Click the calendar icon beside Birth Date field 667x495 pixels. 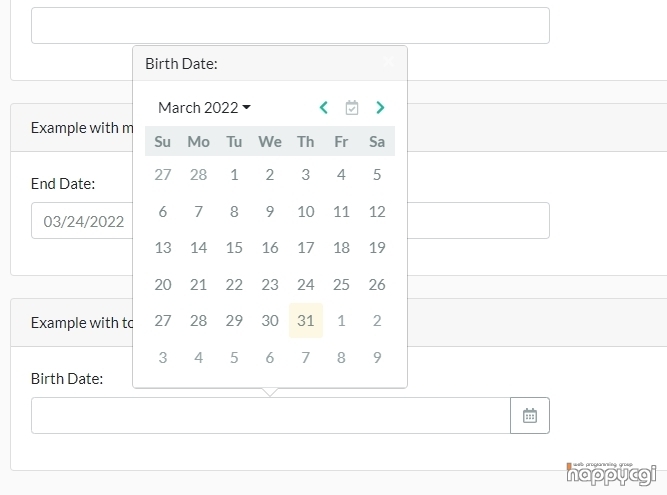(530, 415)
